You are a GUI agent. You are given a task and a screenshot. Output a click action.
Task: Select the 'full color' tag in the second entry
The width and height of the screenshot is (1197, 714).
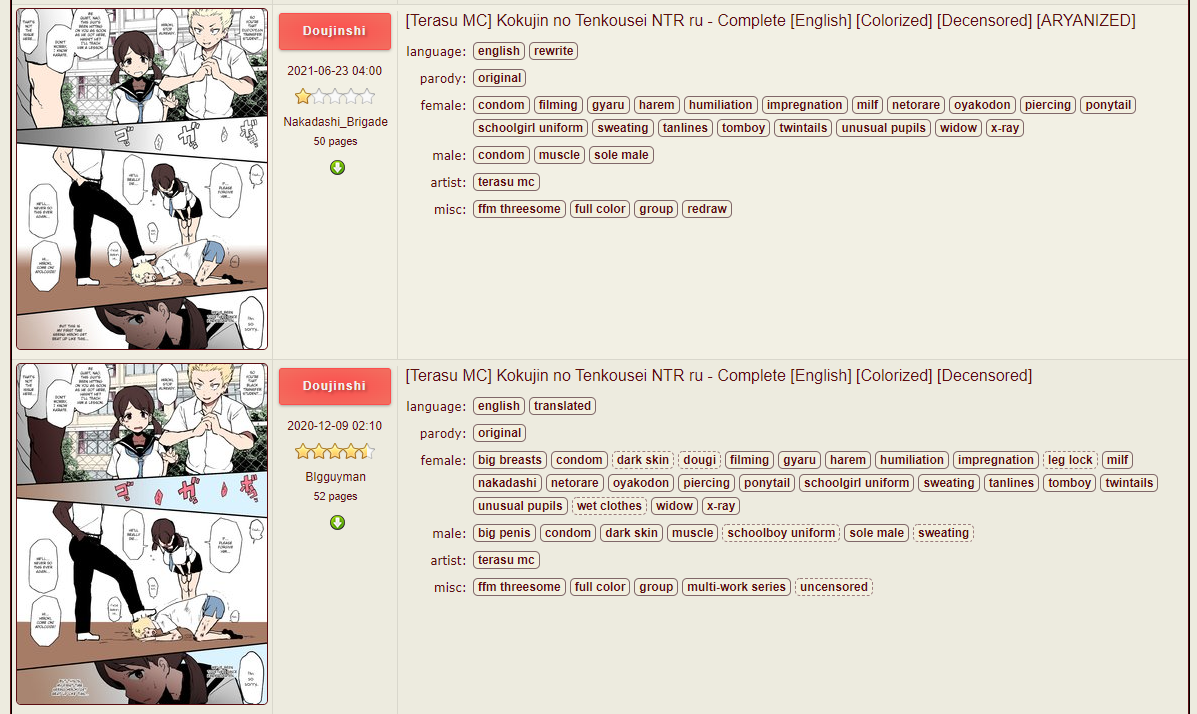(x=600, y=587)
